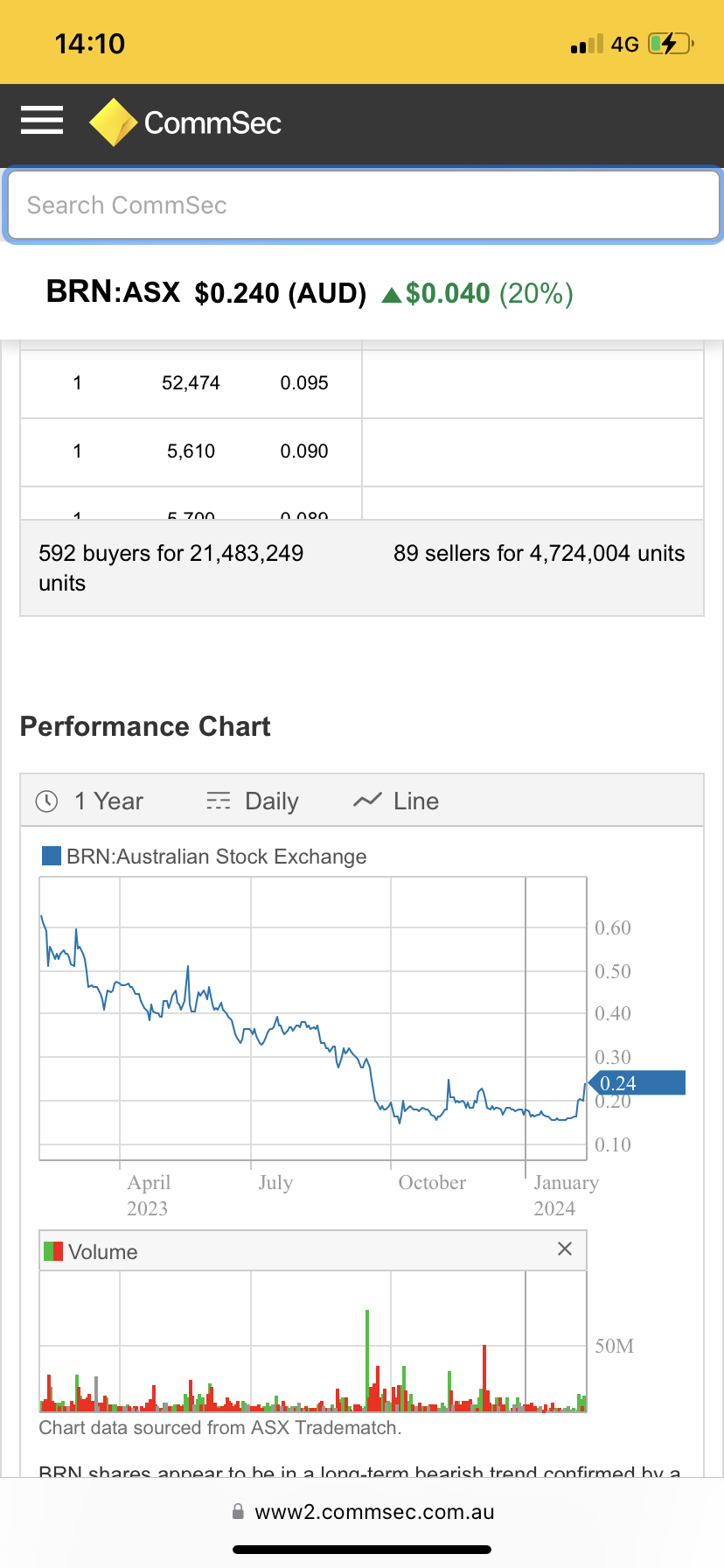Image resolution: width=724 pixels, height=1568 pixels.
Task: Click the January 2024 axis label
Action: (x=566, y=1195)
